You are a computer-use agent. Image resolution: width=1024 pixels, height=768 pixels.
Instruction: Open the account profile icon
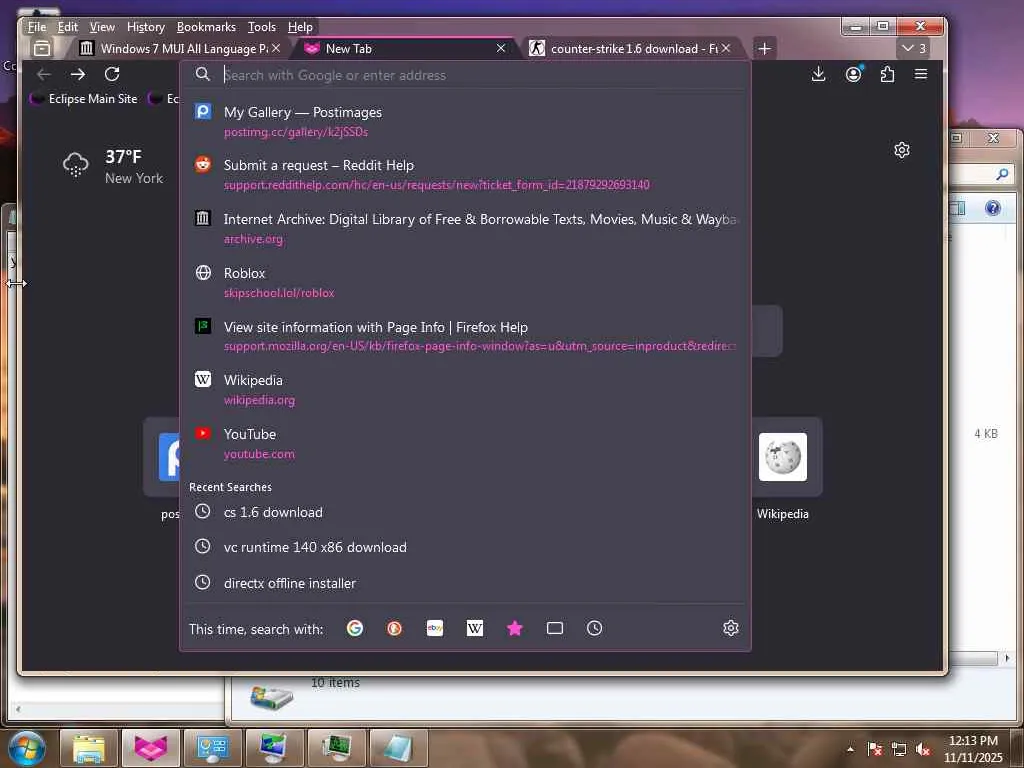854,74
